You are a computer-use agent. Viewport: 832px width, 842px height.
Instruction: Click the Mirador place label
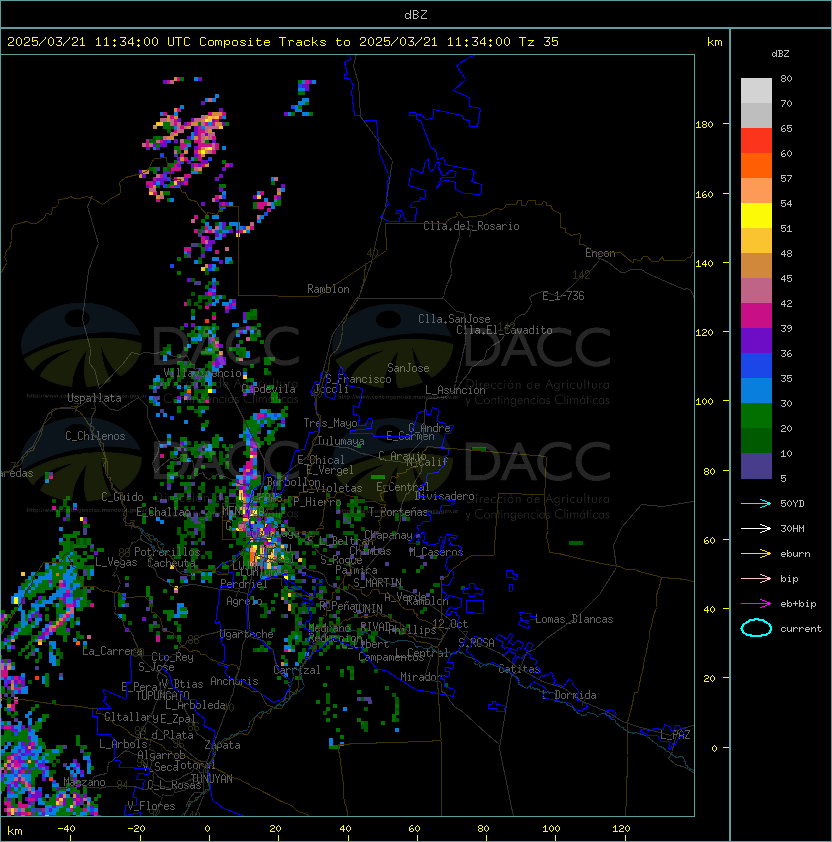click(422, 677)
